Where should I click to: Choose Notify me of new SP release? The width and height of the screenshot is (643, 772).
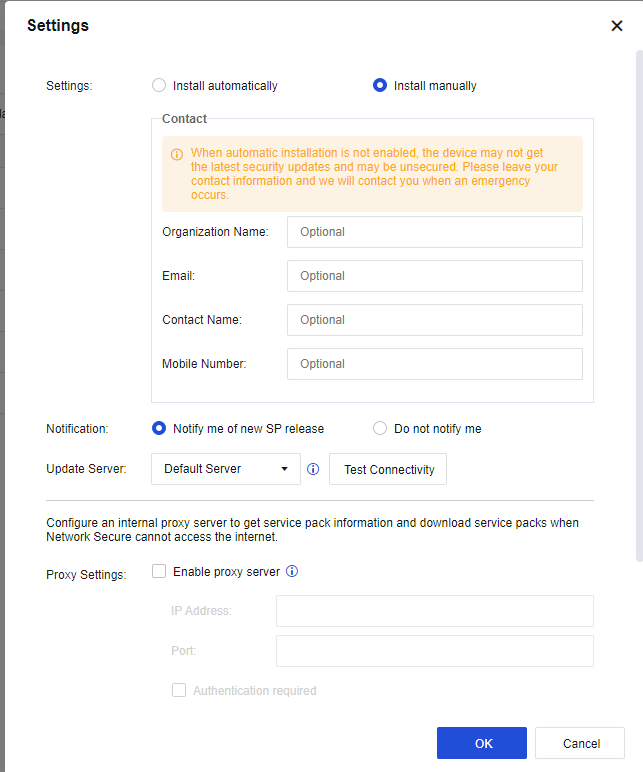[x=159, y=429]
